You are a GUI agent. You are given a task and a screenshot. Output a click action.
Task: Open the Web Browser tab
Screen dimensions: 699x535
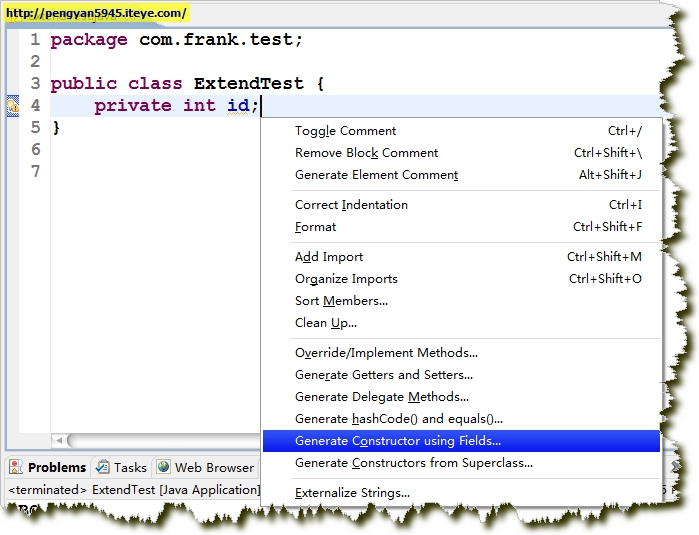click(206, 467)
